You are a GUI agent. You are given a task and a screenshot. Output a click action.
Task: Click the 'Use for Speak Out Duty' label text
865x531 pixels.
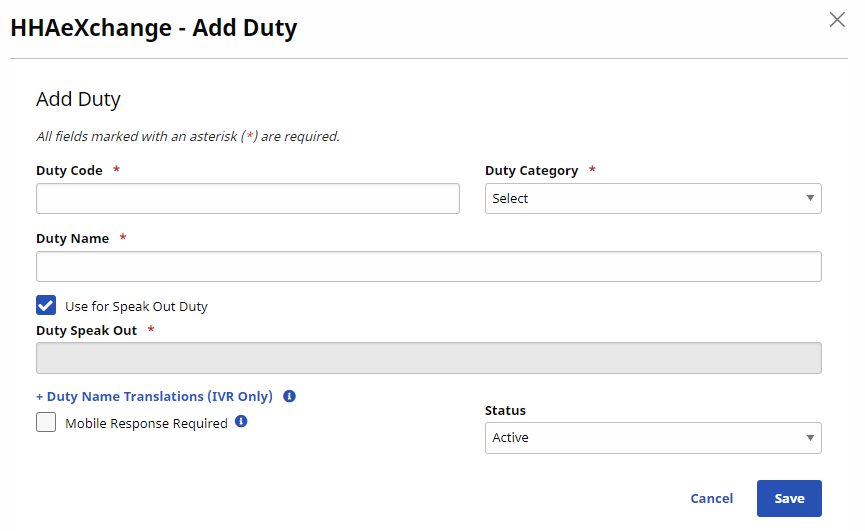(136, 307)
